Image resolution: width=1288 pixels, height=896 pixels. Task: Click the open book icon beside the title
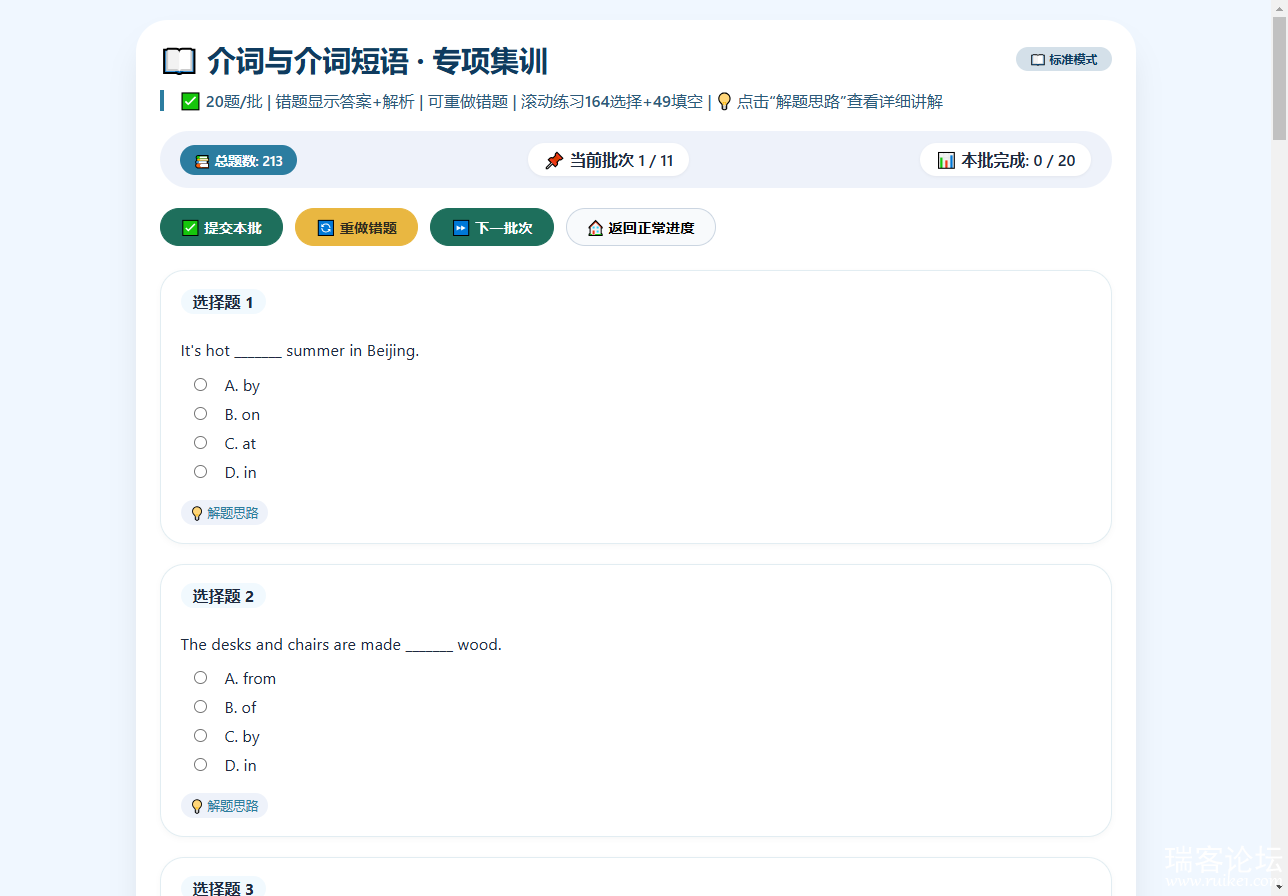click(x=179, y=61)
